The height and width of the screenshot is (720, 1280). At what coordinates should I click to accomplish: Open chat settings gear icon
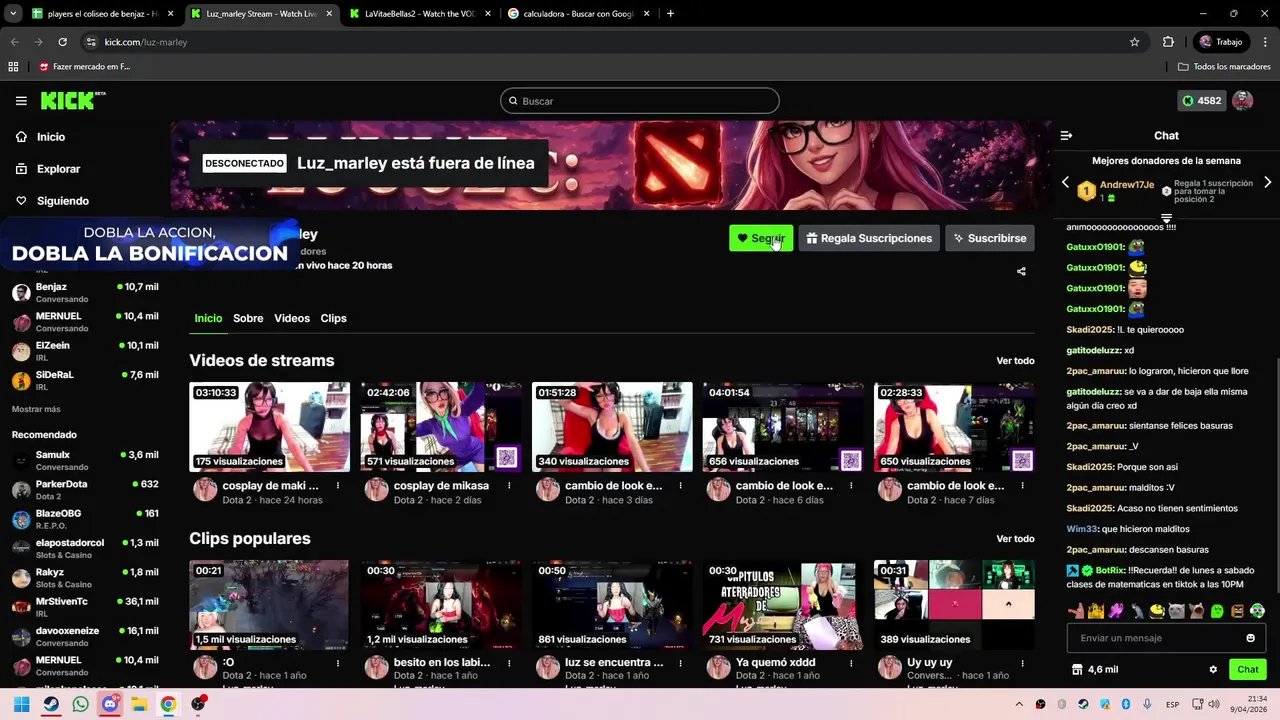pyautogui.click(x=1213, y=670)
